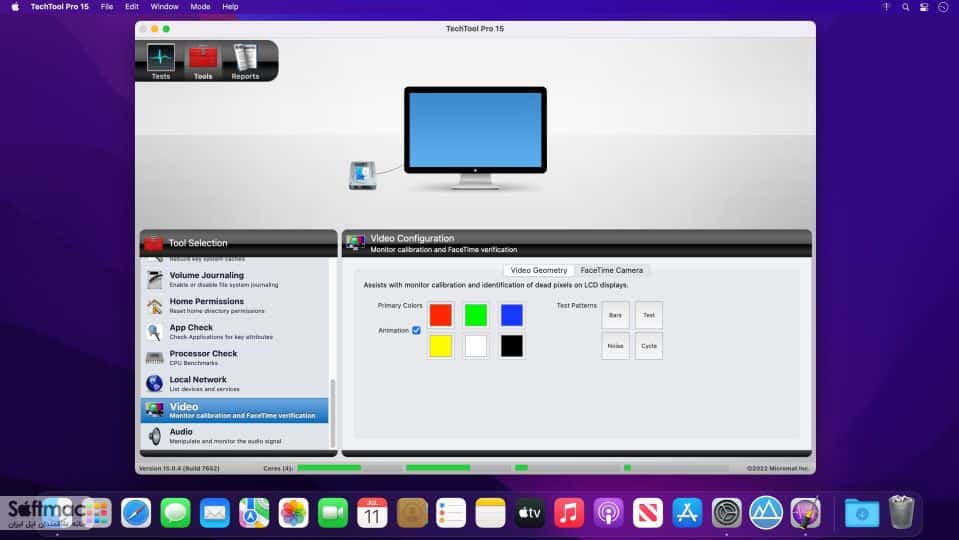Screen dimensions: 959x540
Task: Open the File menu
Action: 107,7
